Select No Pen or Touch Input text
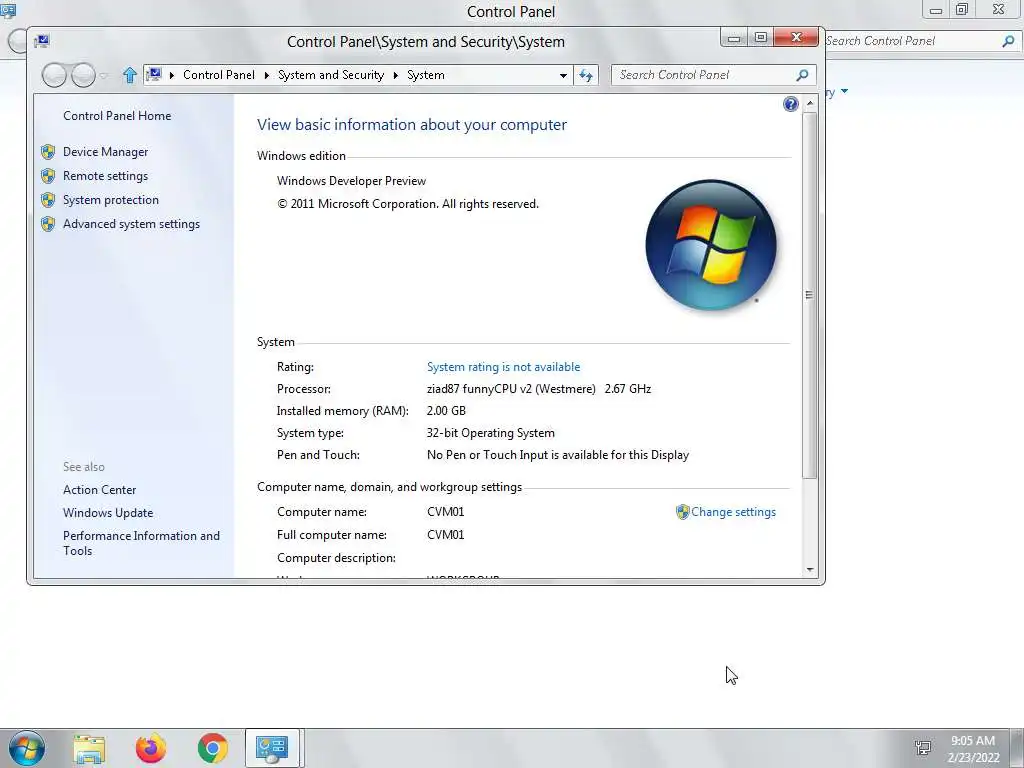1024x768 pixels. click(x=558, y=455)
